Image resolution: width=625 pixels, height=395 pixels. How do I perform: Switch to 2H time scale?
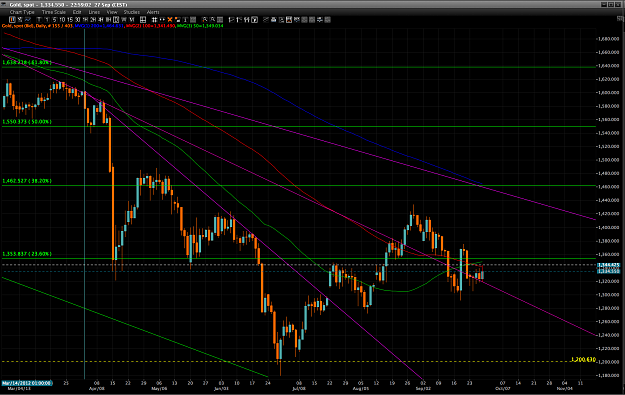(92, 20)
